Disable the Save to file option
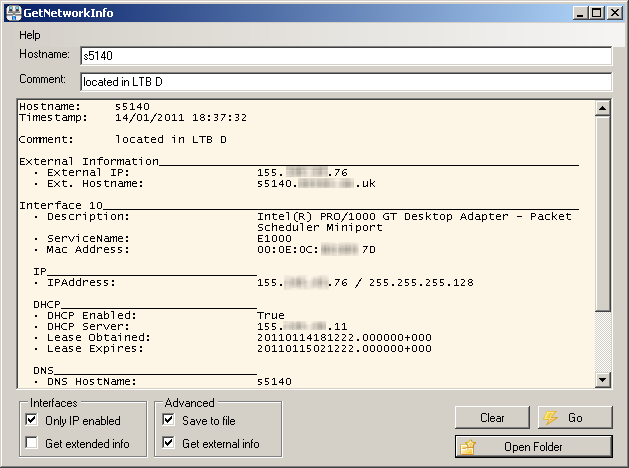629x468 pixels. point(168,421)
